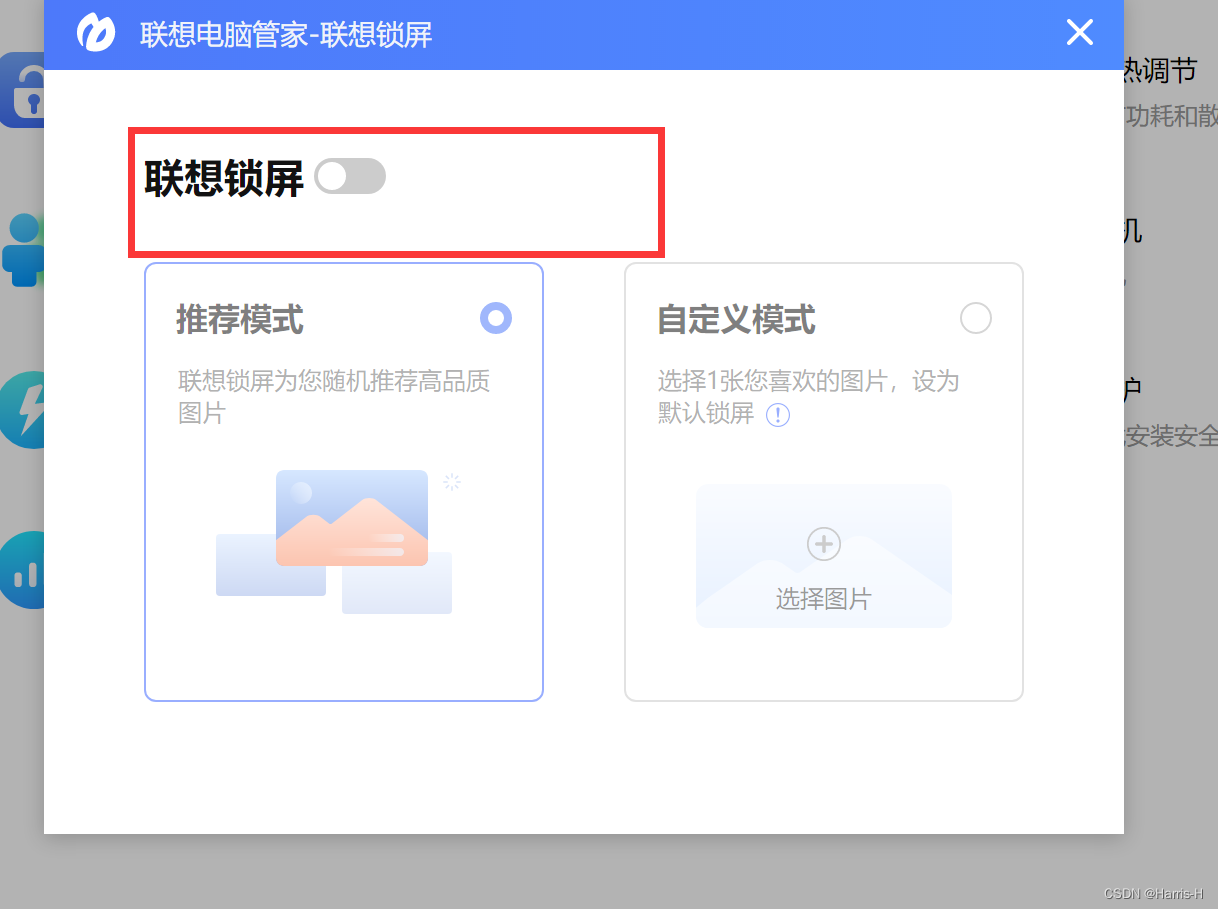Click the 推荐模式 heading text

point(240,320)
